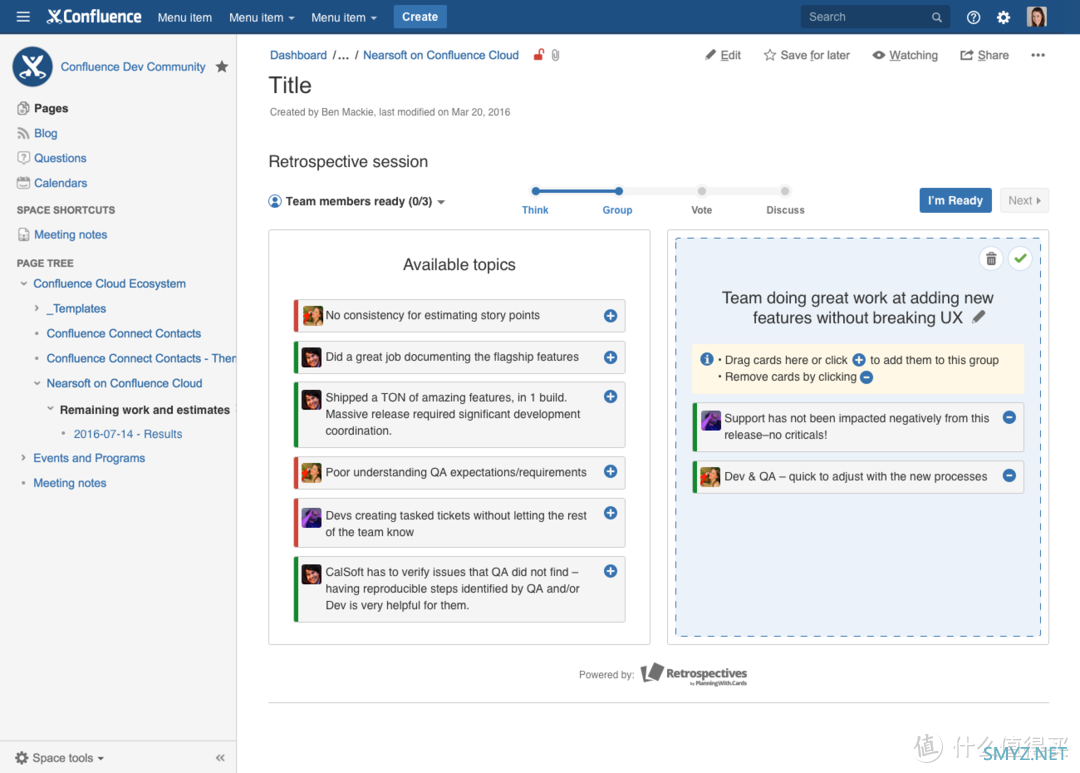
Task: Open the attachments paperclip icon
Action: [x=555, y=55]
